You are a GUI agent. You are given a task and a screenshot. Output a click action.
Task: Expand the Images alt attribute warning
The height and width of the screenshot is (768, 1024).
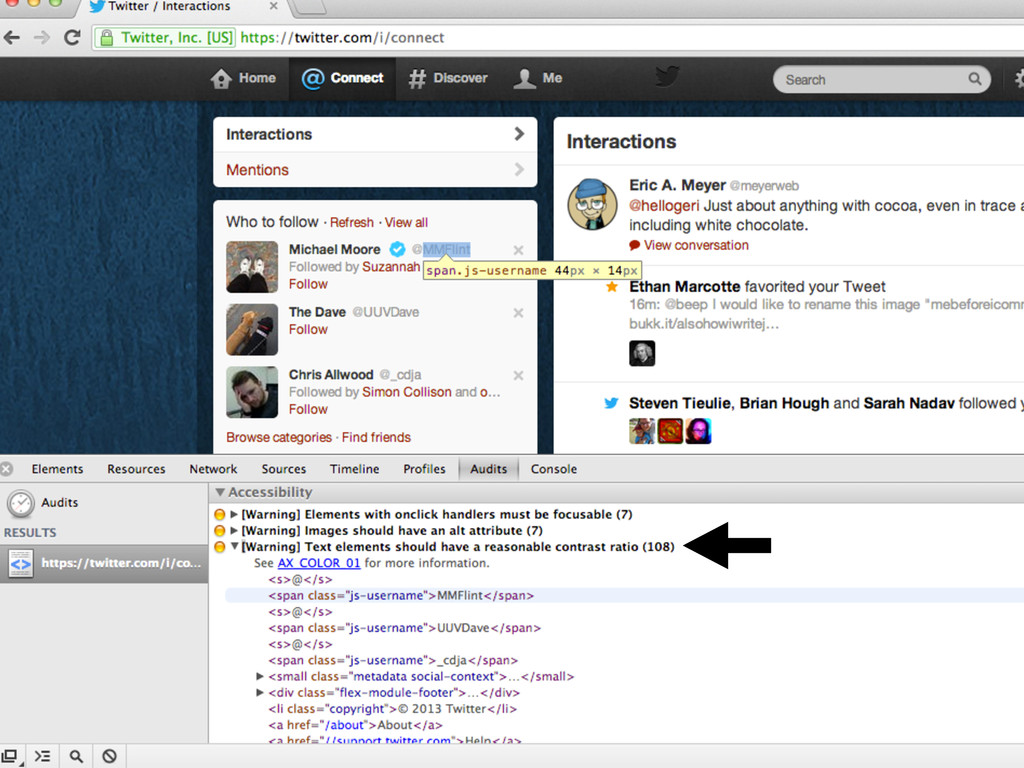(234, 531)
